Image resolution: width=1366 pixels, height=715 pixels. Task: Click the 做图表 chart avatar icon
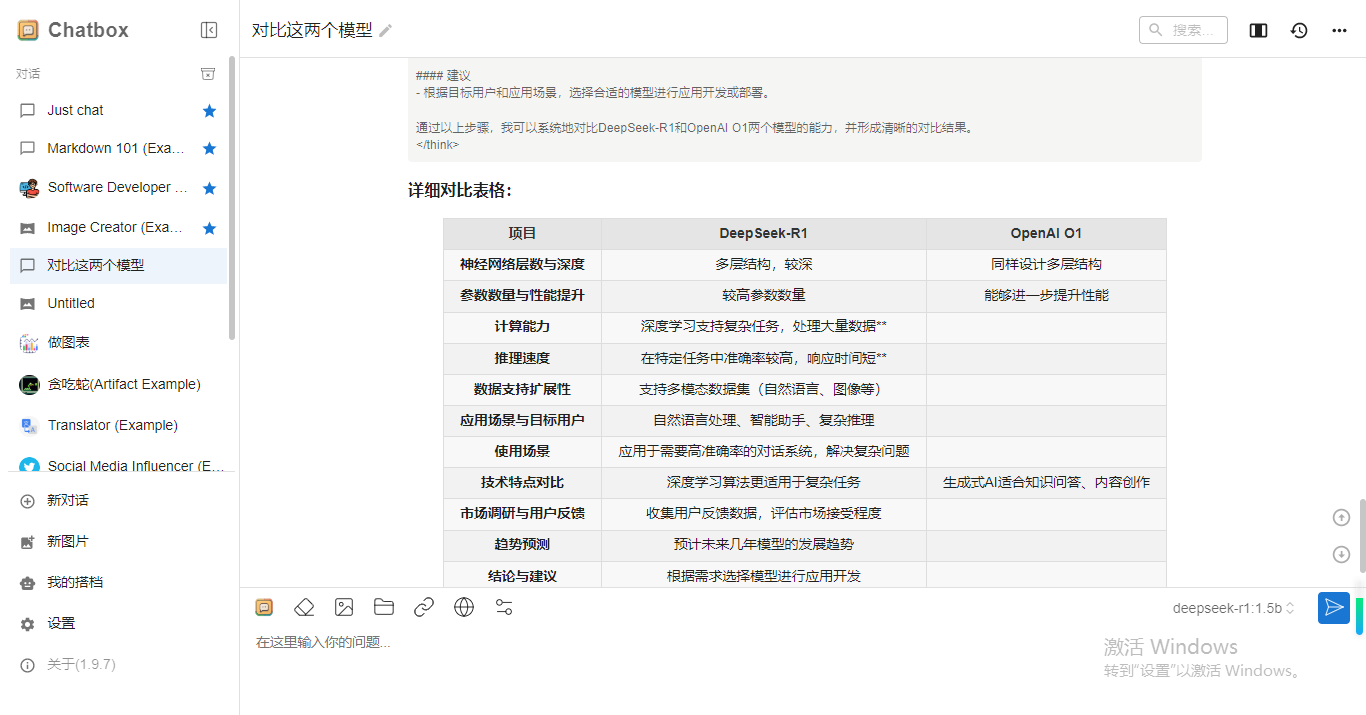point(29,343)
